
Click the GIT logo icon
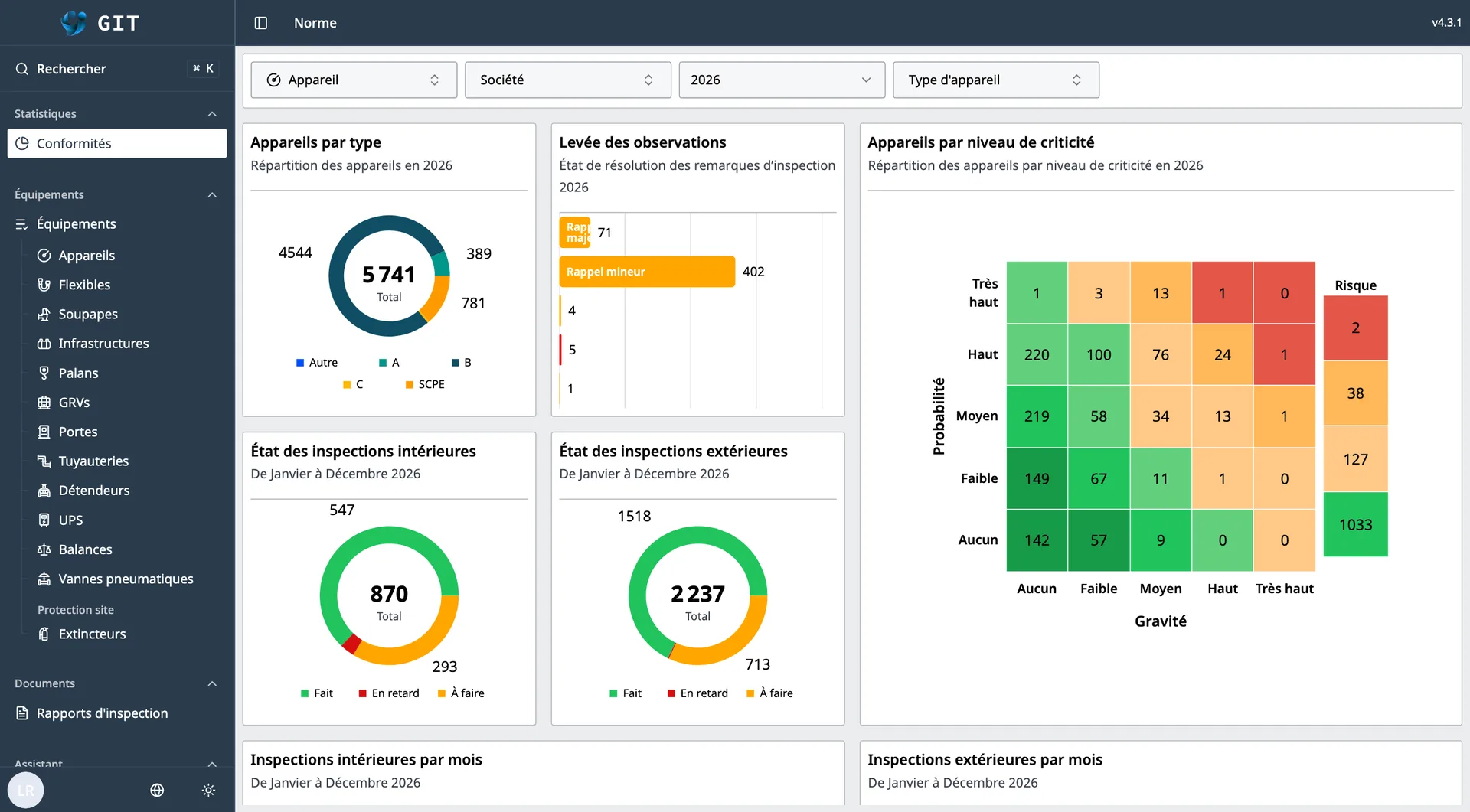[x=74, y=23]
